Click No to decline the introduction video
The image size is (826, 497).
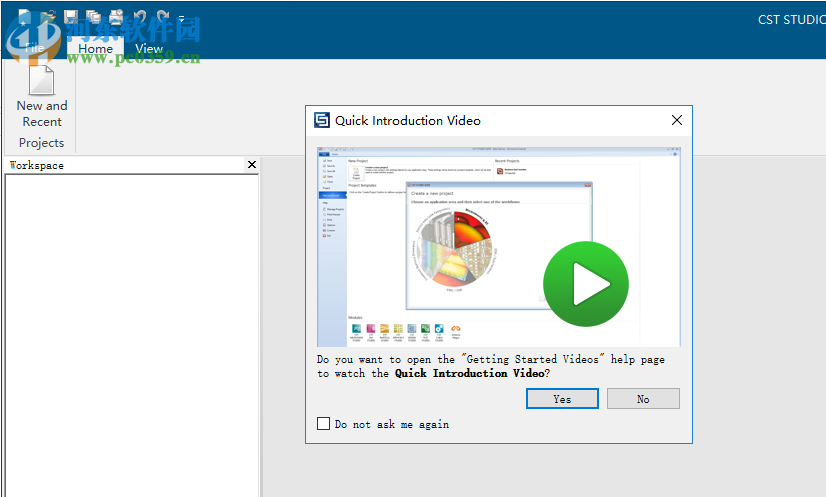[x=643, y=399]
